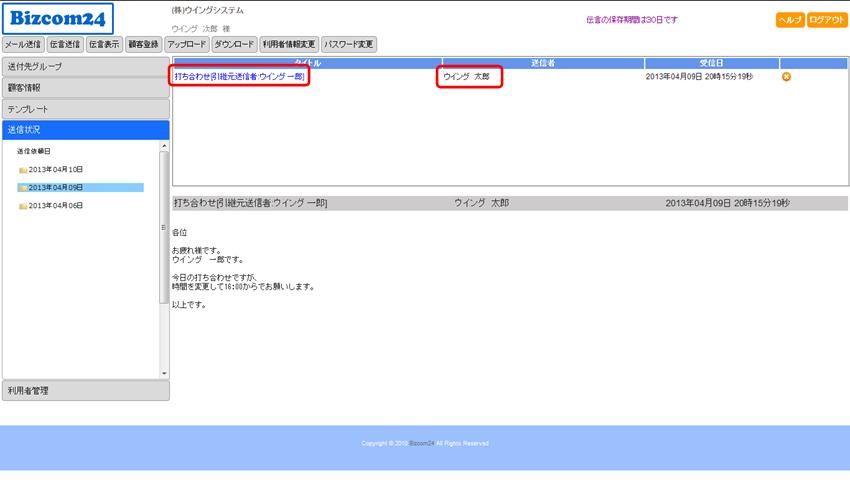
Task: Open 利用者情報変更 settings
Action: [x=289, y=44]
